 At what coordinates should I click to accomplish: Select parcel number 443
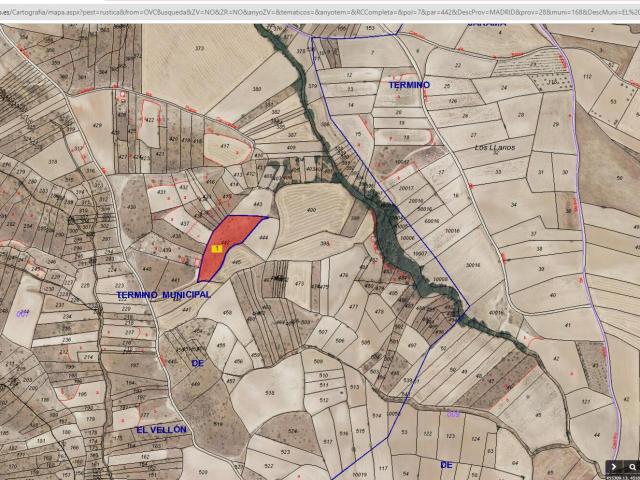click(258, 204)
